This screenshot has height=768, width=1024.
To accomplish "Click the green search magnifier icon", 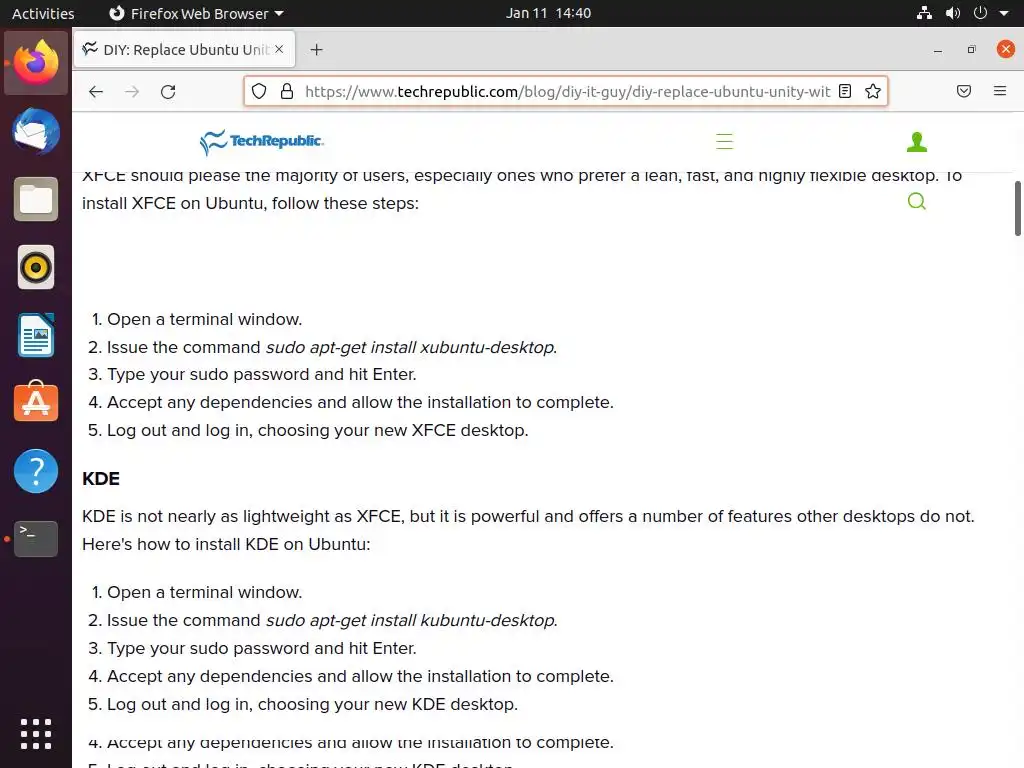I will click(917, 201).
